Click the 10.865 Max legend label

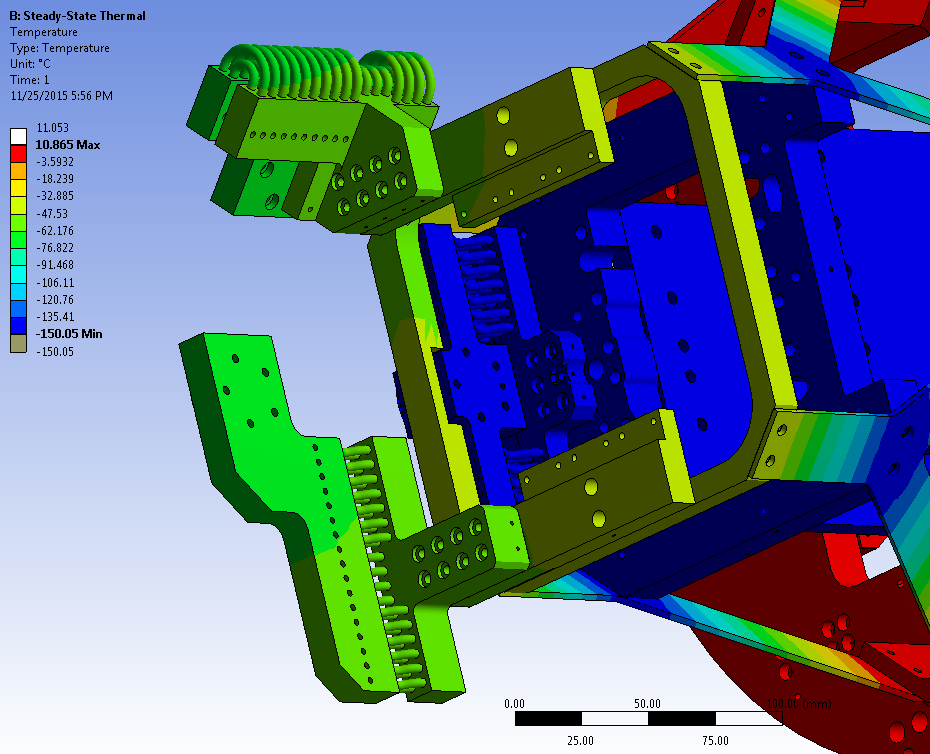[x=68, y=145]
